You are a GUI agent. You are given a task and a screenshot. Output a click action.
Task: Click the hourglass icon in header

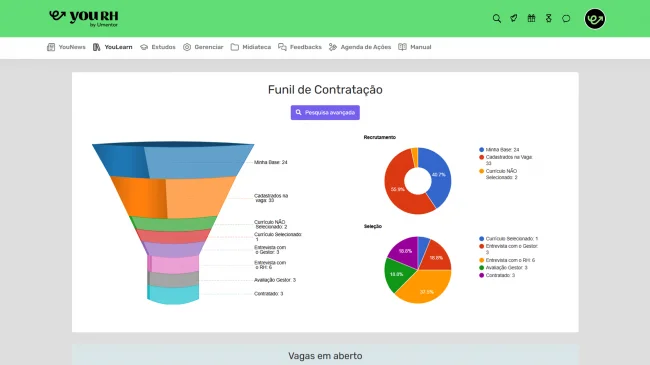[x=548, y=18]
